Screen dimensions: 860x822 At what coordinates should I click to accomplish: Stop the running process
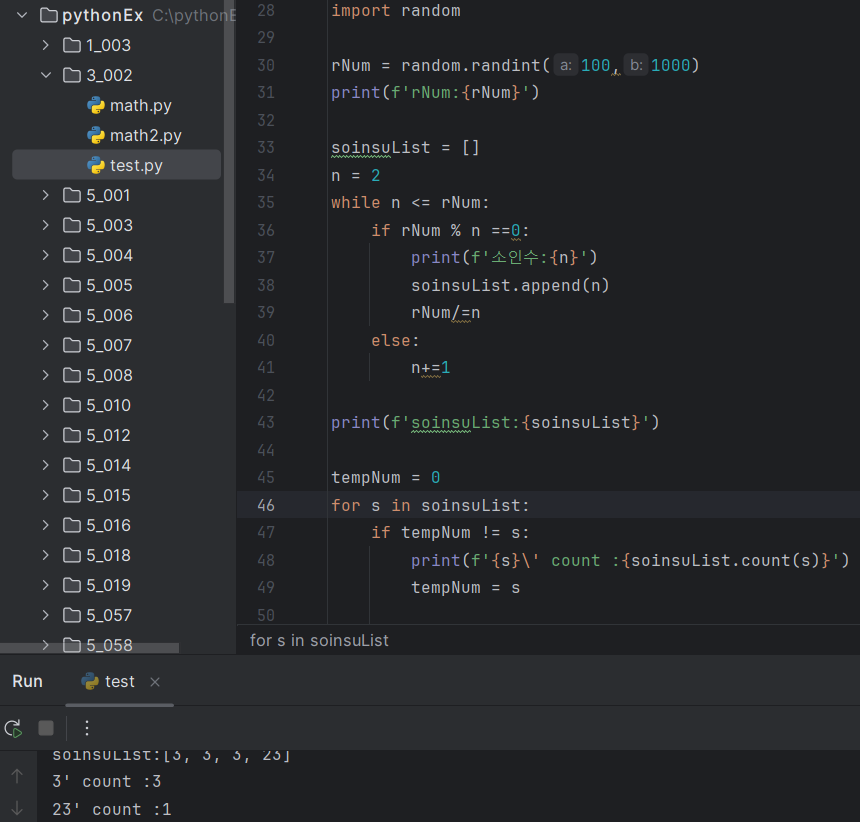tap(46, 728)
